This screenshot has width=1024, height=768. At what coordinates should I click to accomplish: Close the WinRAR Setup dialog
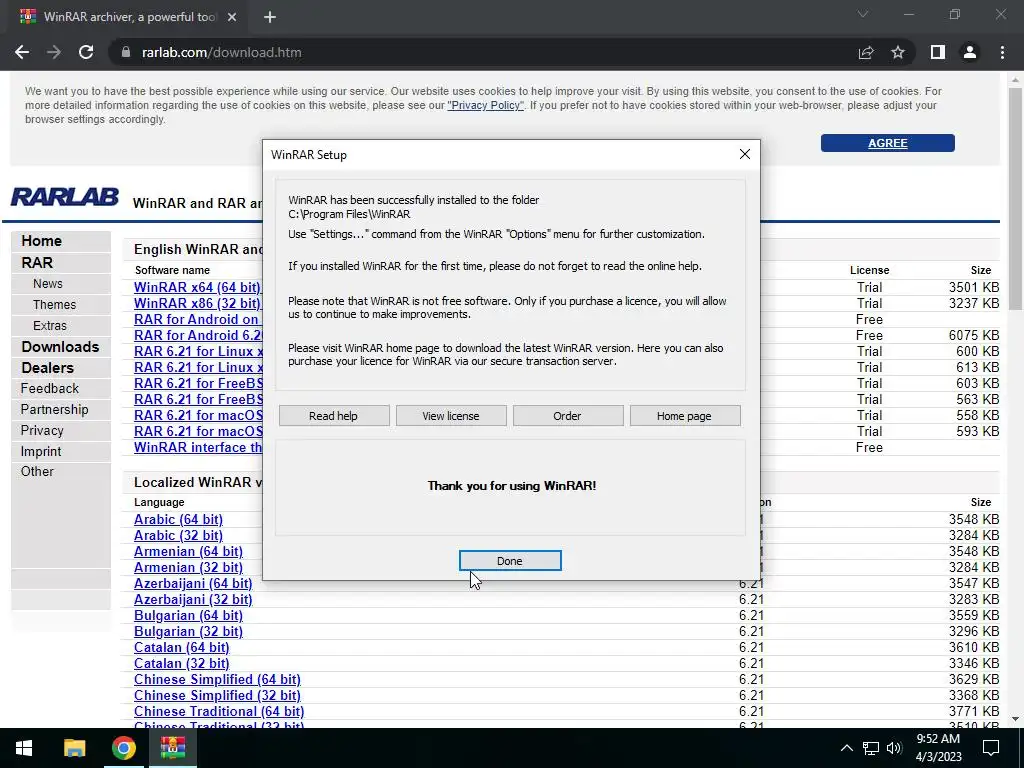(x=744, y=154)
